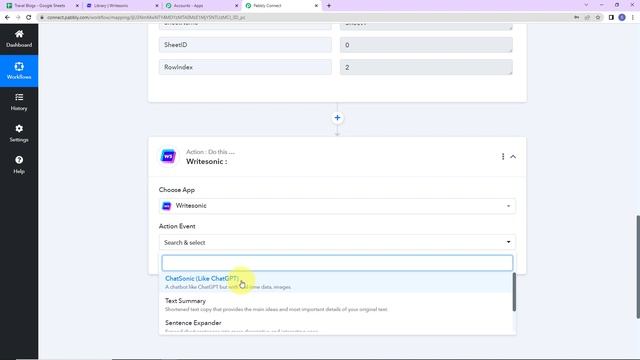Click the Choose App label
This screenshot has width=640, height=360.
tap(177, 190)
